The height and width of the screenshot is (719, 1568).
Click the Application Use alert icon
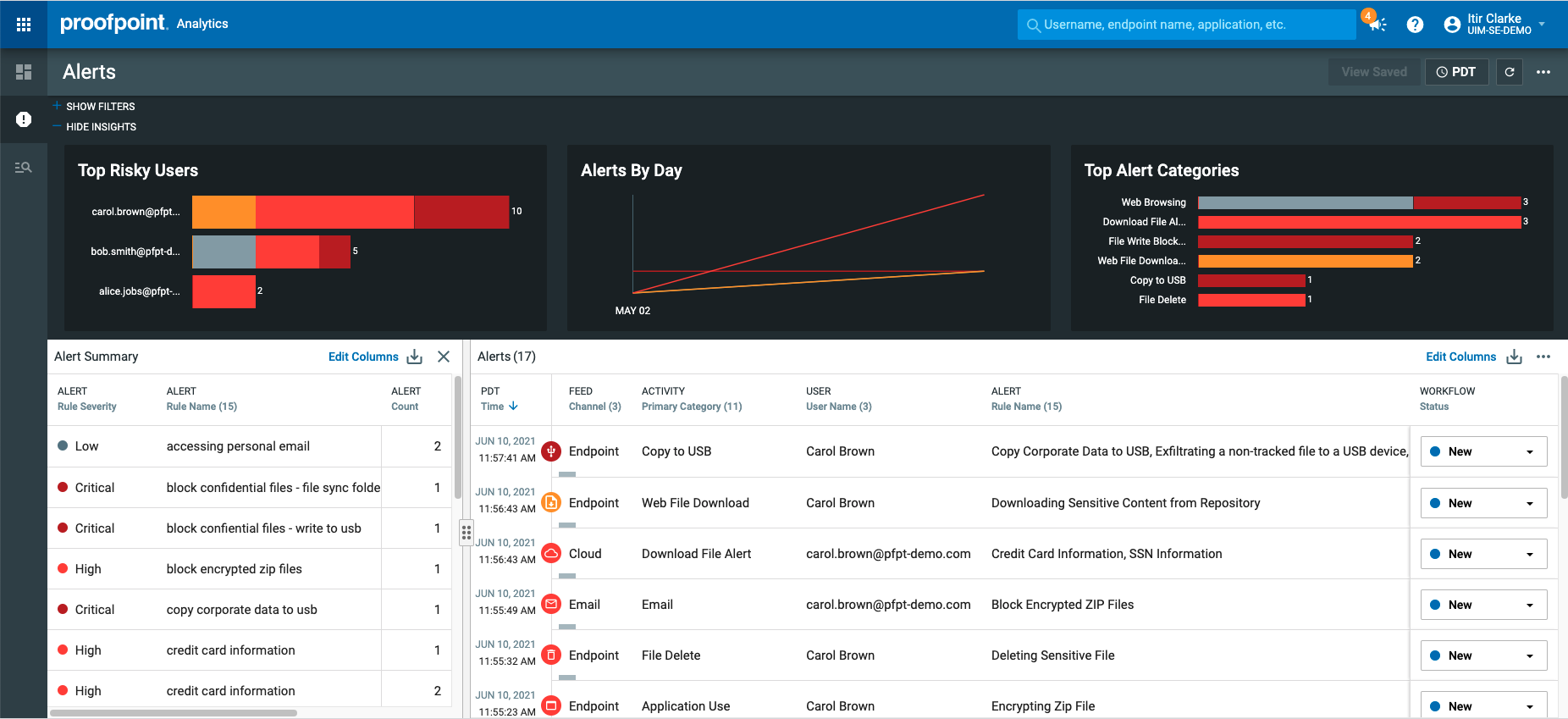point(551,705)
